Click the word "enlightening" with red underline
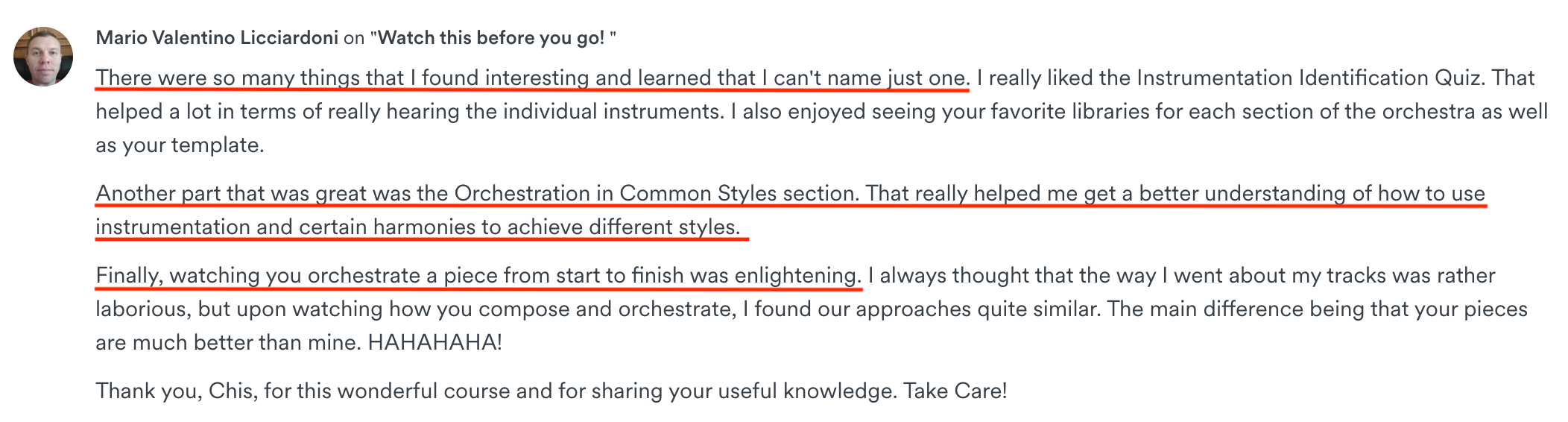The height and width of the screenshot is (422, 1568). pos(797,276)
